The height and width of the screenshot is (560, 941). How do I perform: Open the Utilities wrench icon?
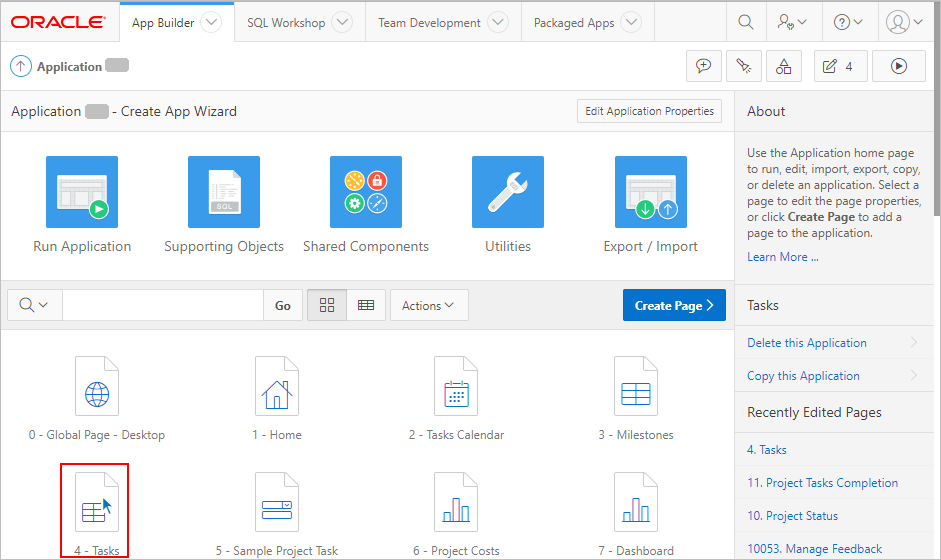click(508, 192)
